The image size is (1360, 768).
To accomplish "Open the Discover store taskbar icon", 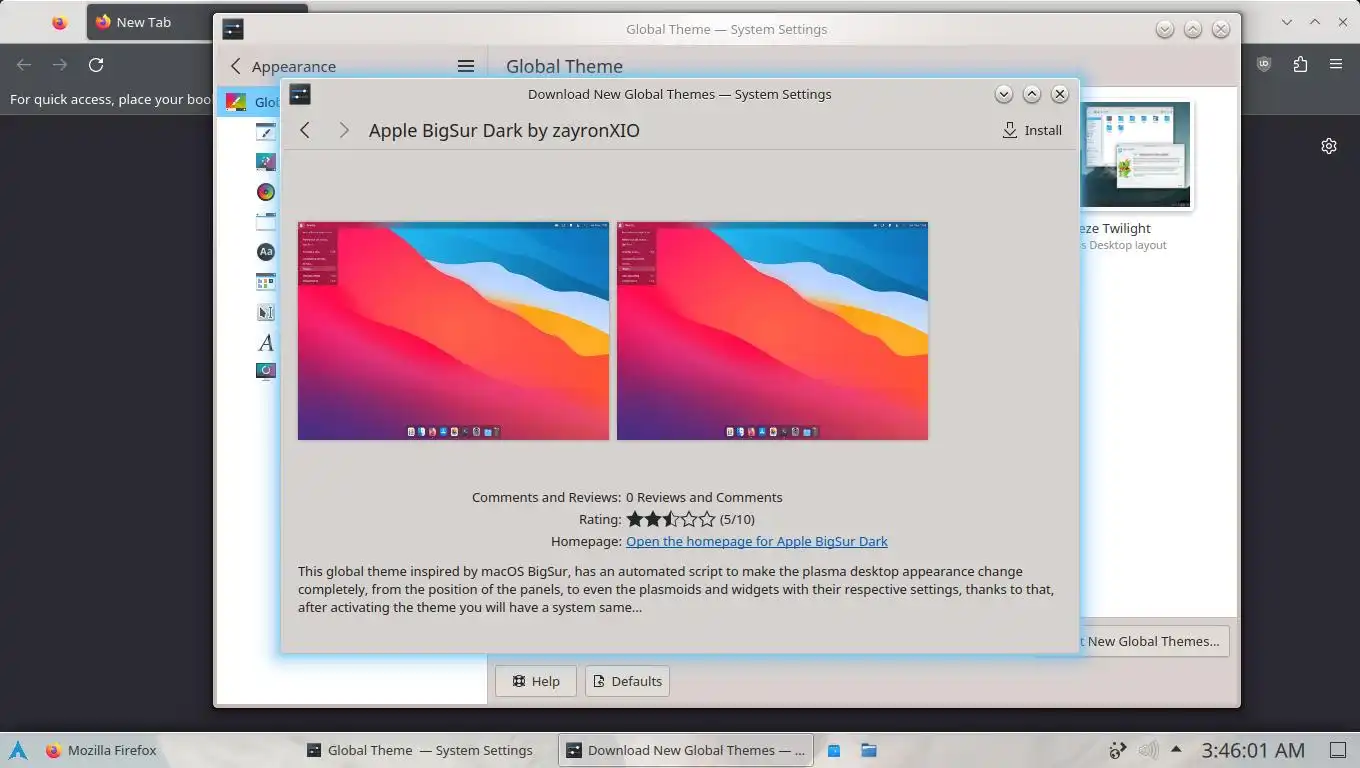I will click(x=834, y=750).
